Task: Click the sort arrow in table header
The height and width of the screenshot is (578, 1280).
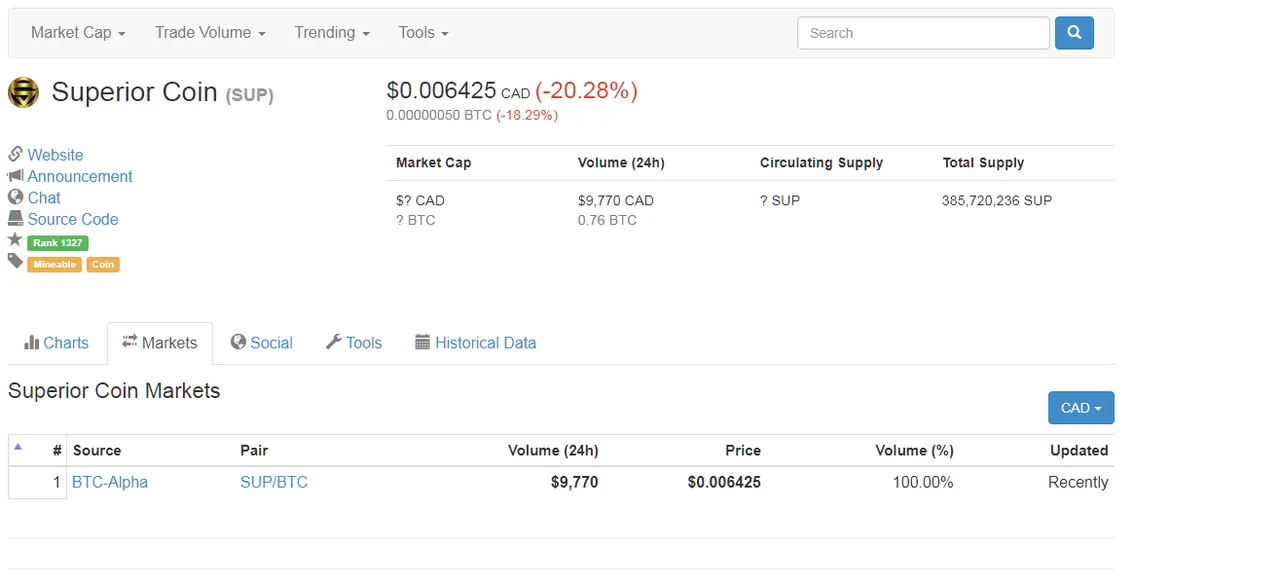Action: click(x=18, y=447)
